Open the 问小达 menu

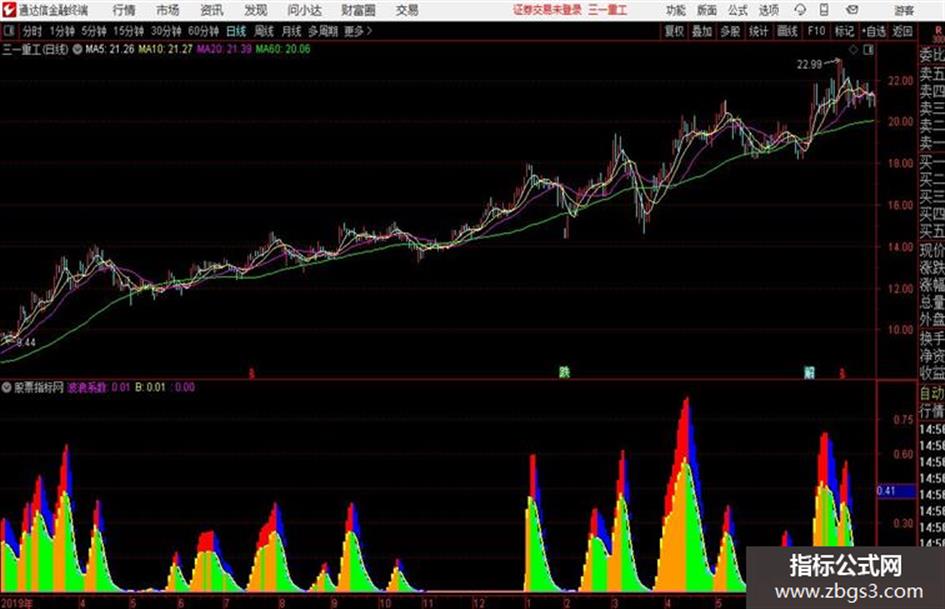pyautogui.click(x=304, y=10)
